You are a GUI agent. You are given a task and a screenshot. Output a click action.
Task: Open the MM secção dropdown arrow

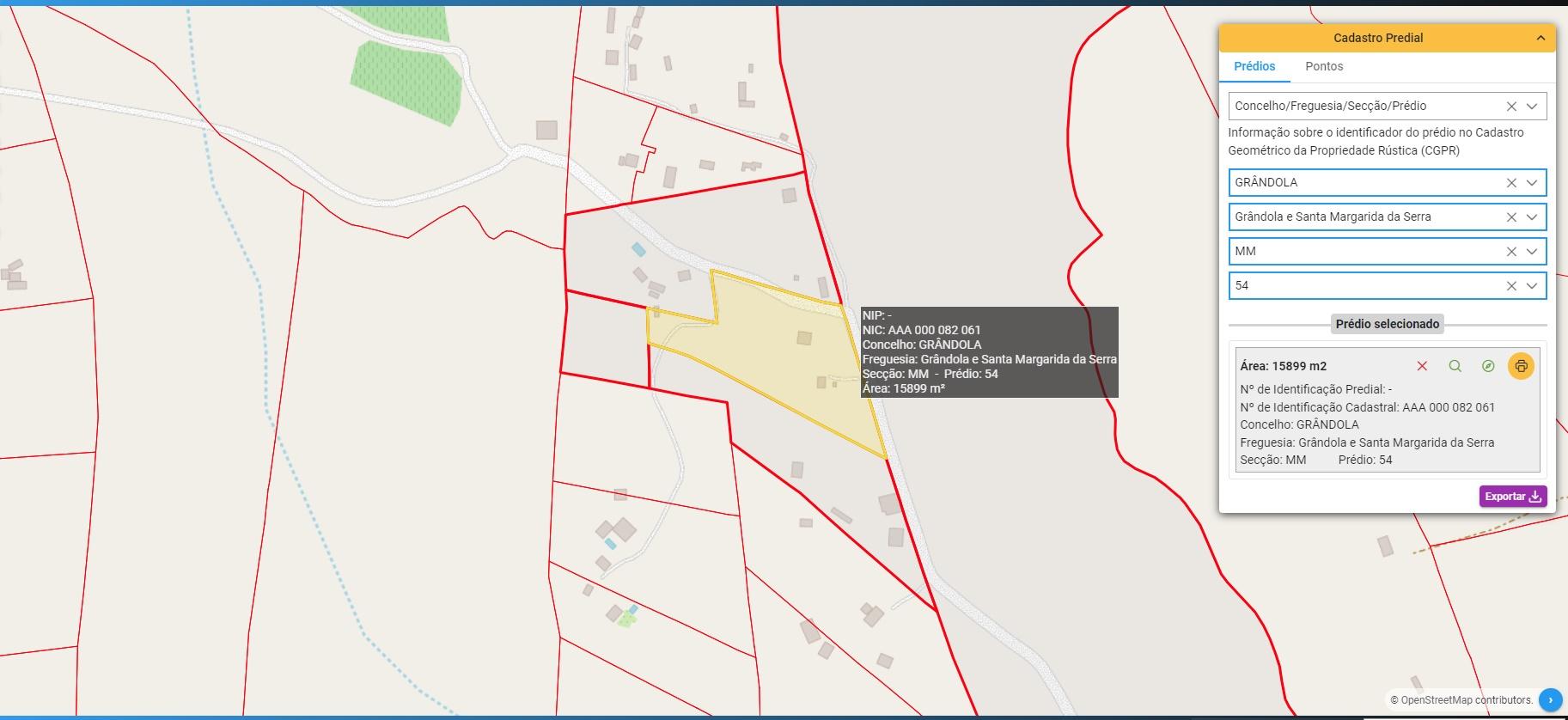pos(1532,252)
